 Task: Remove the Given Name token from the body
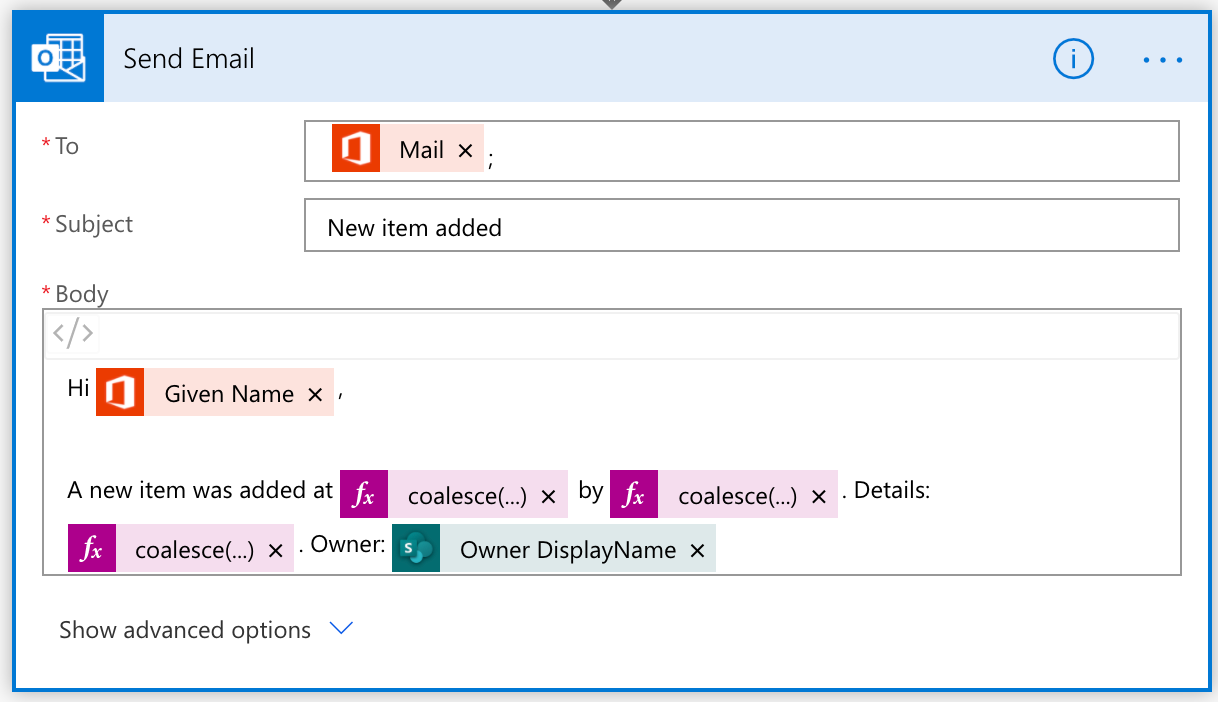pyautogui.click(x=315, y=393)
